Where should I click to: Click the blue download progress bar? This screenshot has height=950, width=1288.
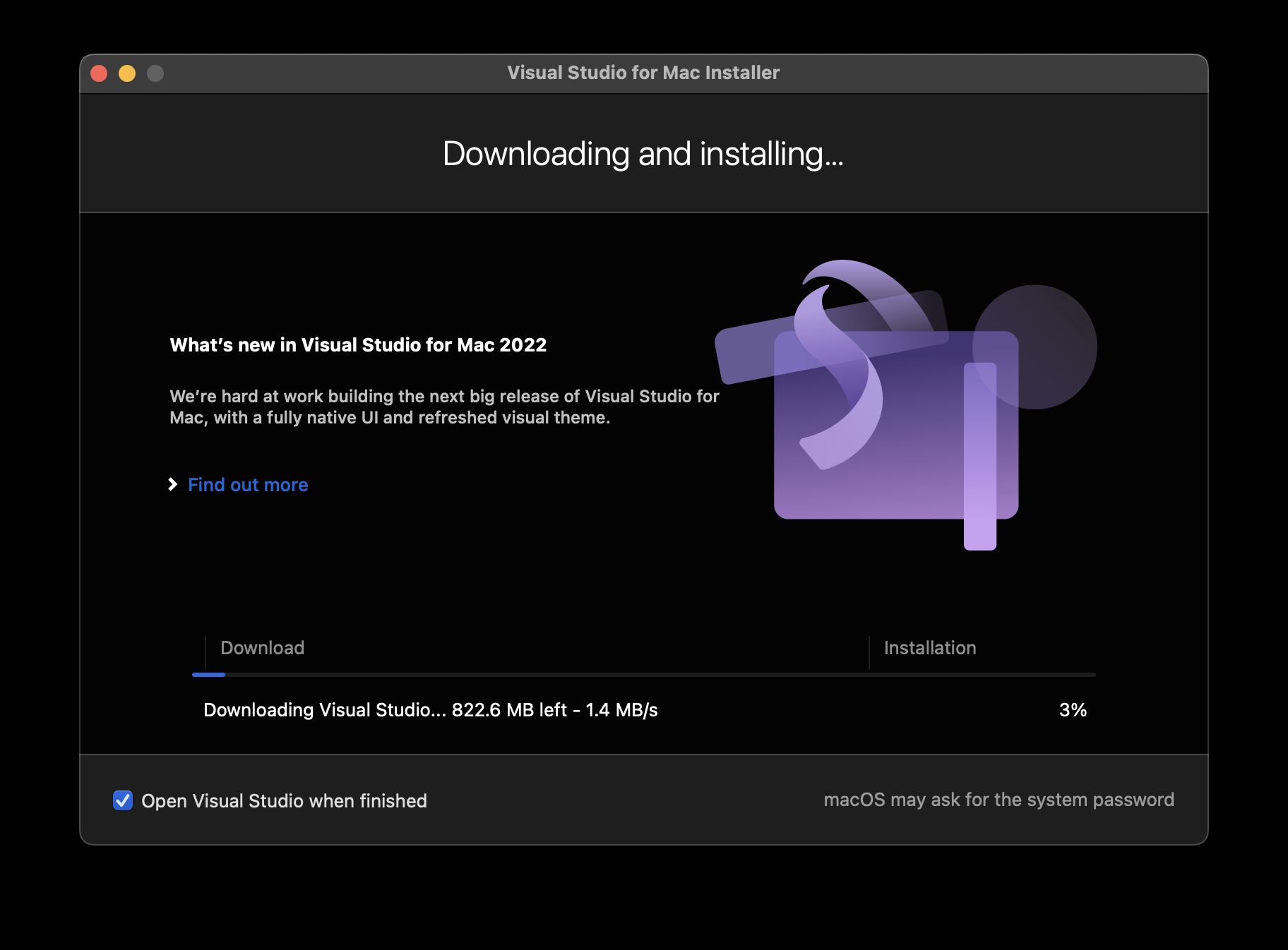[x=208, y=675]
